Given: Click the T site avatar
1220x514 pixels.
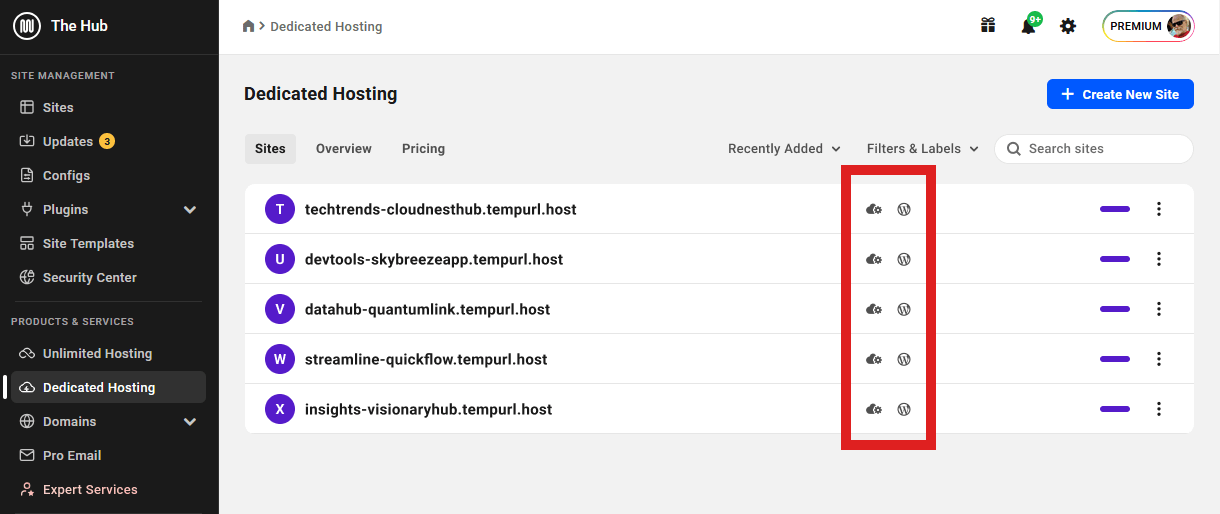Looking at the screenshot, I should click(280, 209).
